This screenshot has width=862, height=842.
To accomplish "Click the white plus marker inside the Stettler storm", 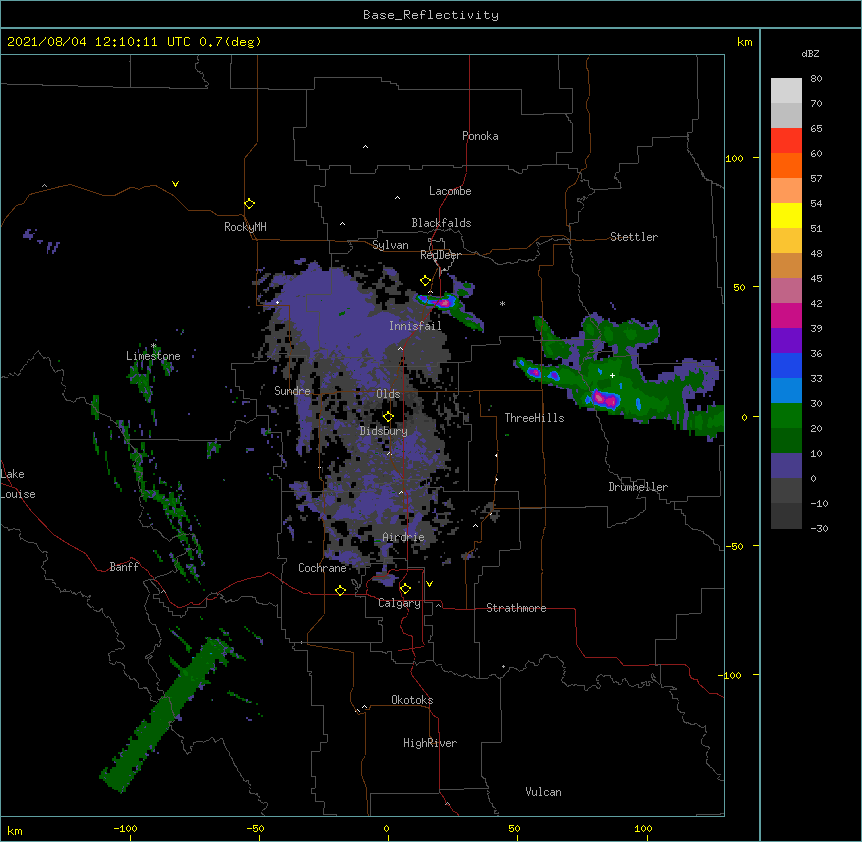I will pyautogui.click(x=612, y=375).
